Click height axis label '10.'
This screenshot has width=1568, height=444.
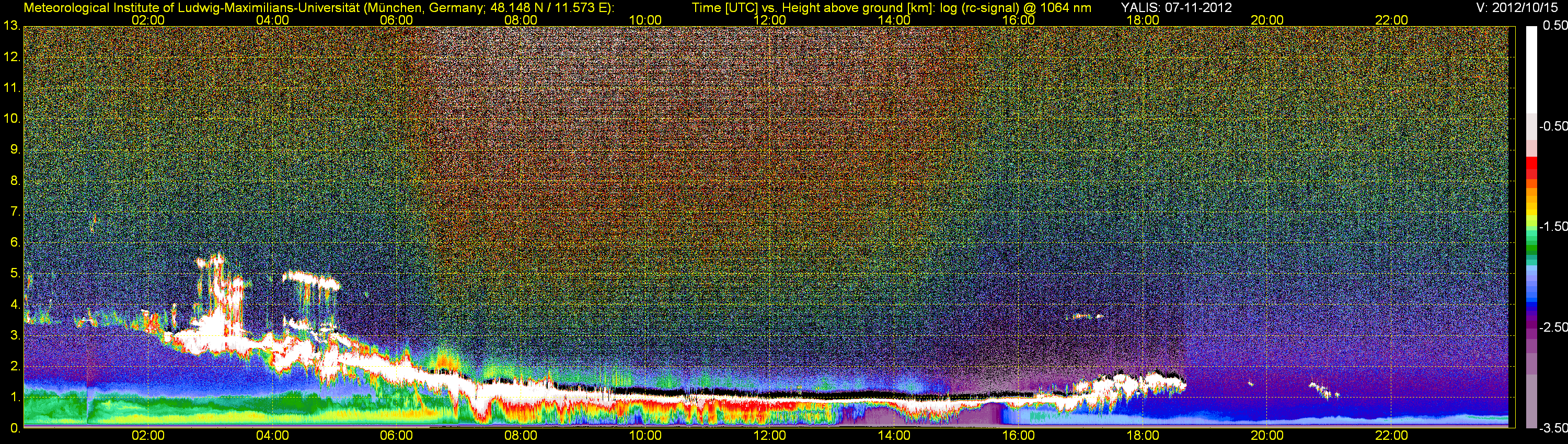(11, 119)
